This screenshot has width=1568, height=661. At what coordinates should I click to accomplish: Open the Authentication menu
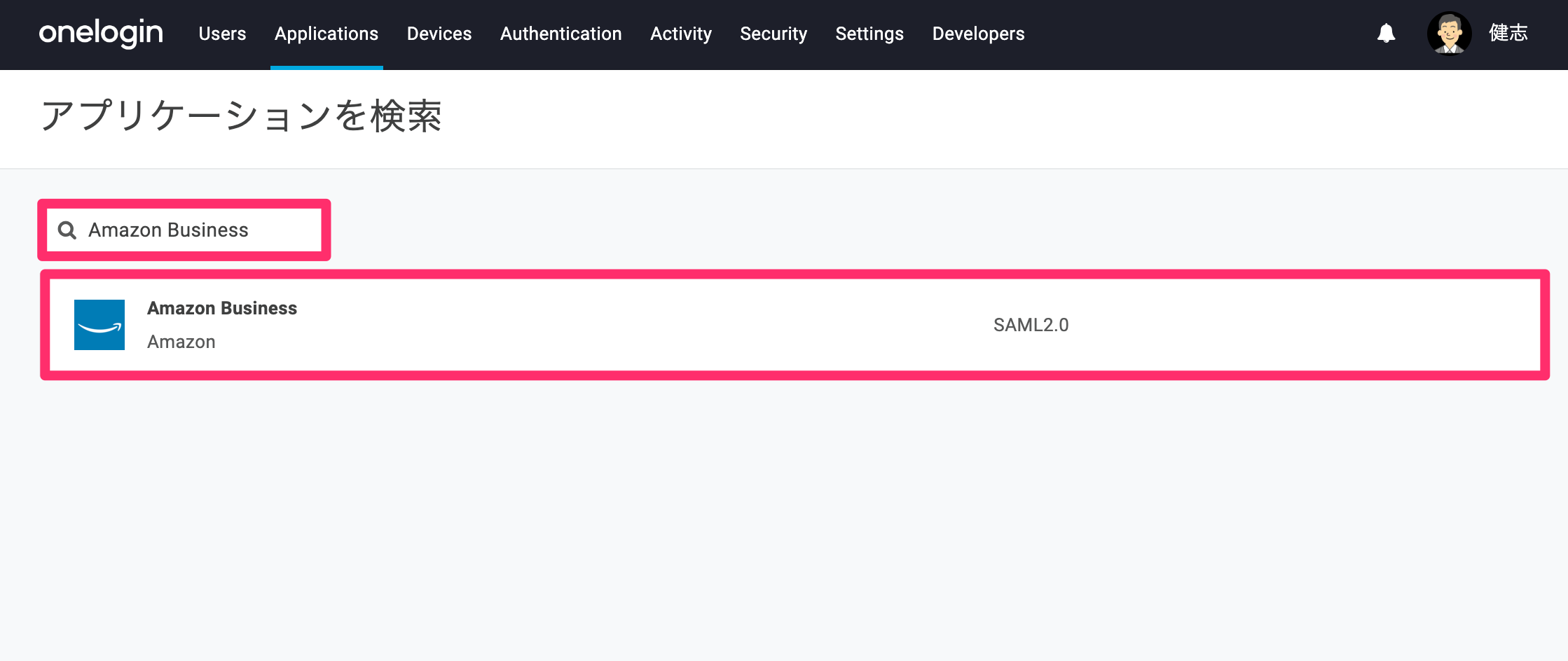(561, 34)
